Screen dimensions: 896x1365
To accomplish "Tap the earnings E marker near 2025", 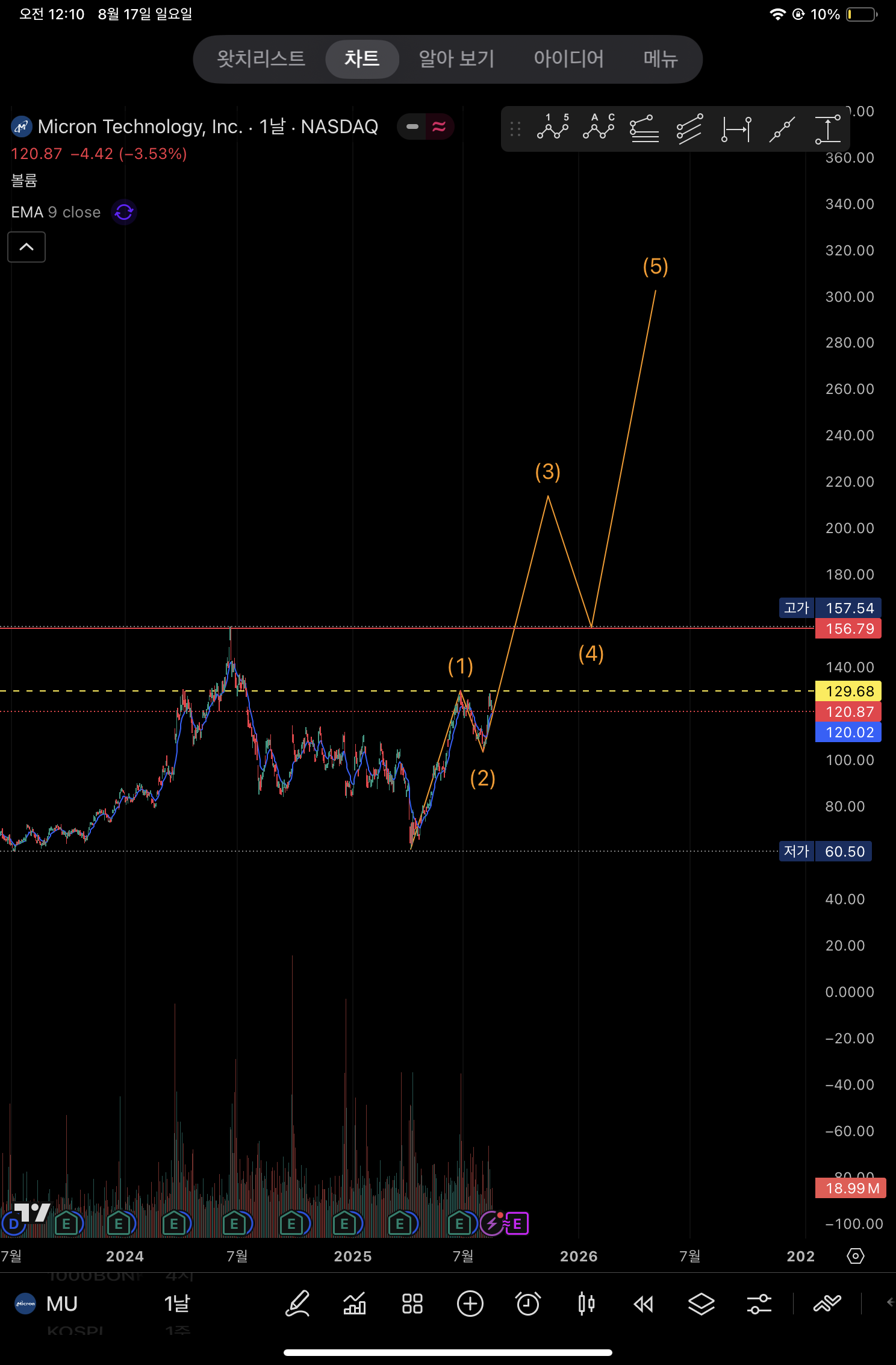I will (345, 1223).
